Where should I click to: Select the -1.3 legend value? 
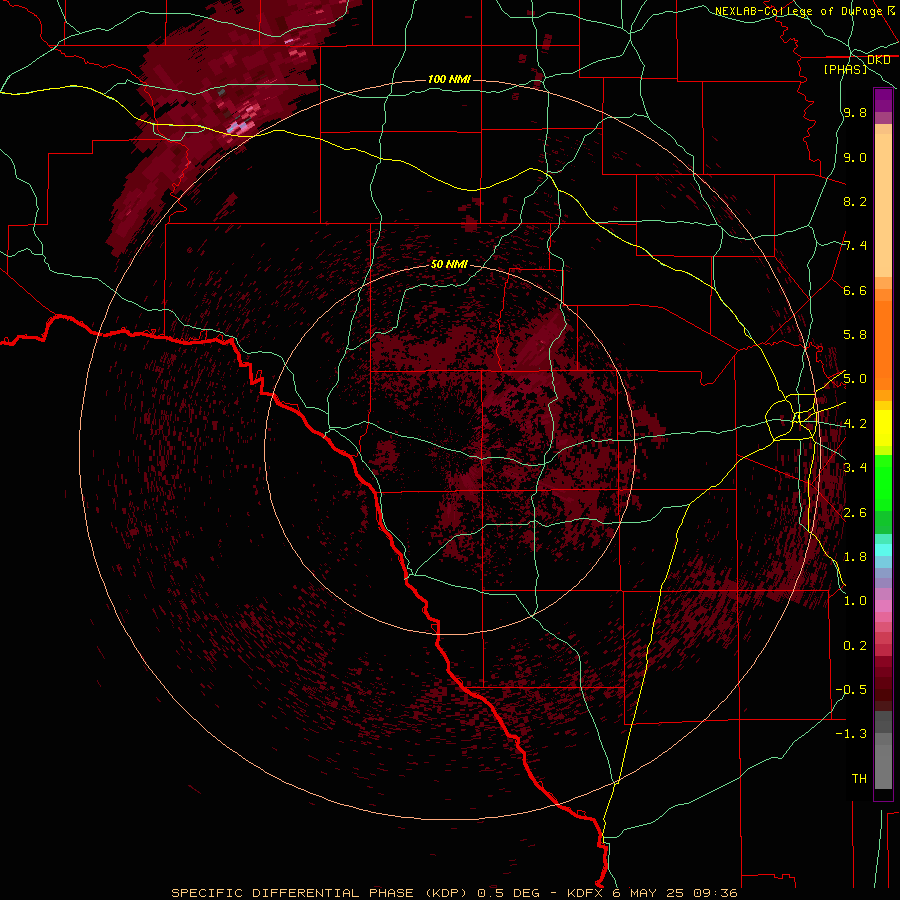click(851, 734)
